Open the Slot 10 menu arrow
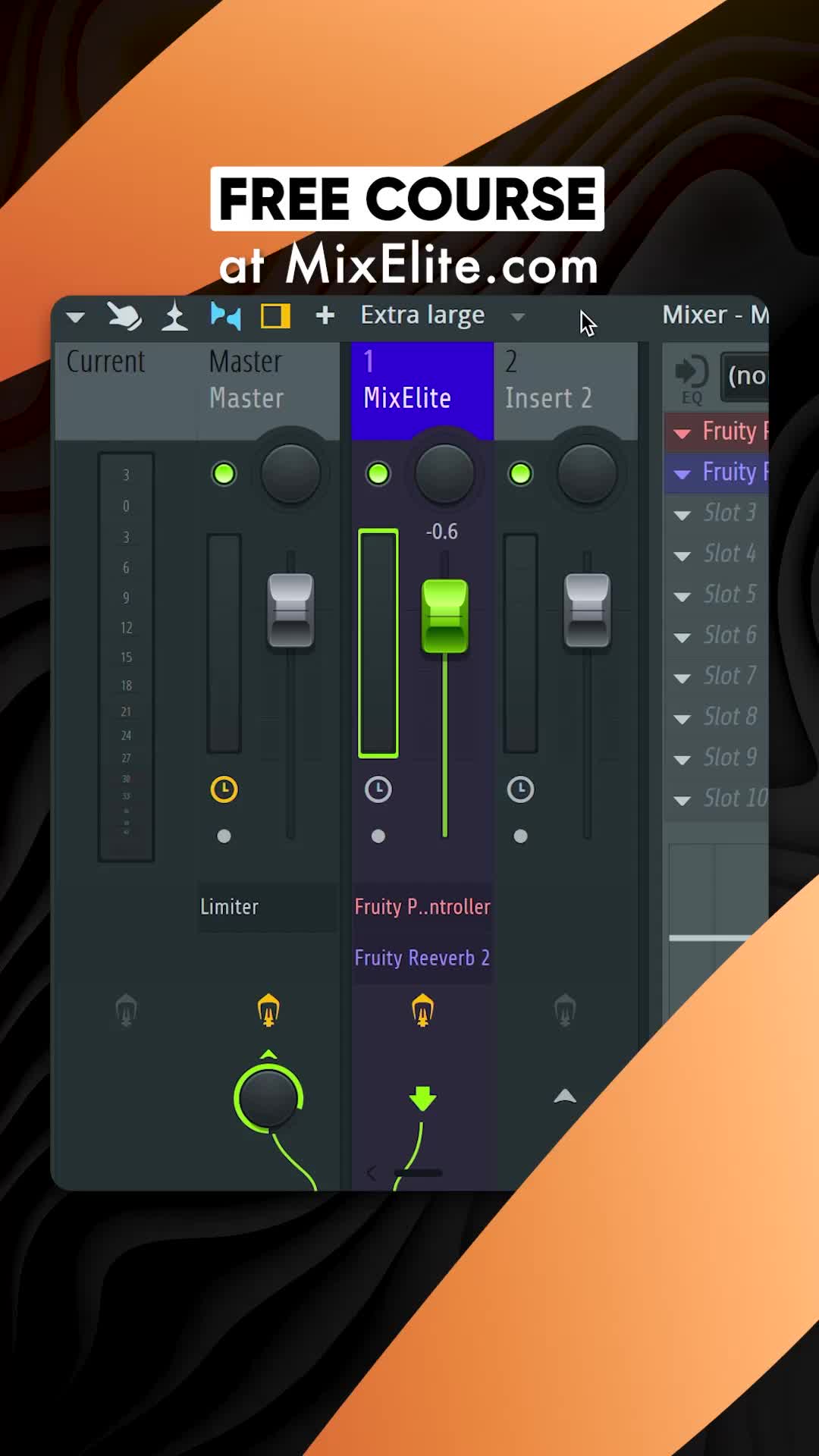 click(682, 801)
